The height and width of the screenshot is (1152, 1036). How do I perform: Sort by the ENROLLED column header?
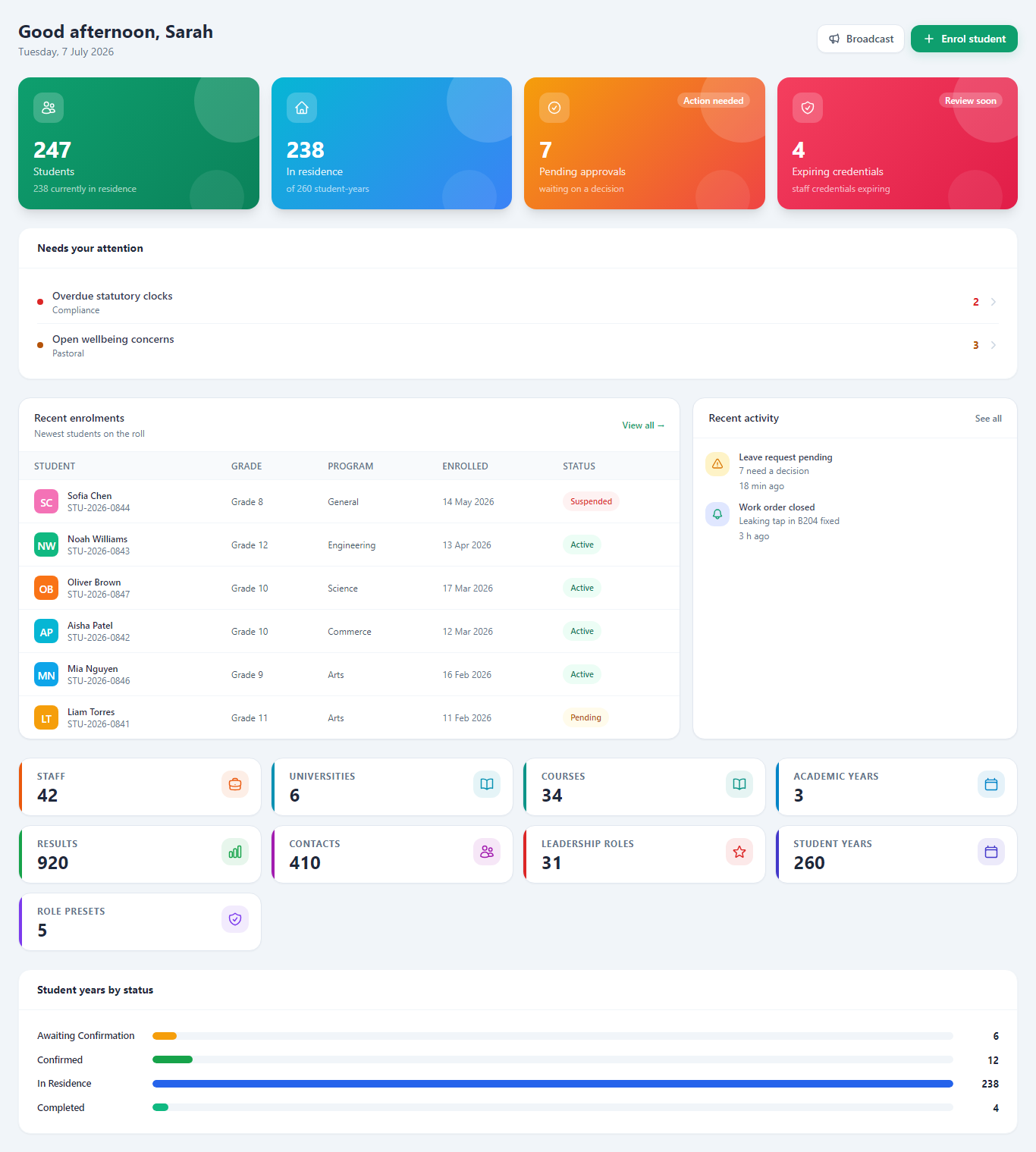point(465,466)
